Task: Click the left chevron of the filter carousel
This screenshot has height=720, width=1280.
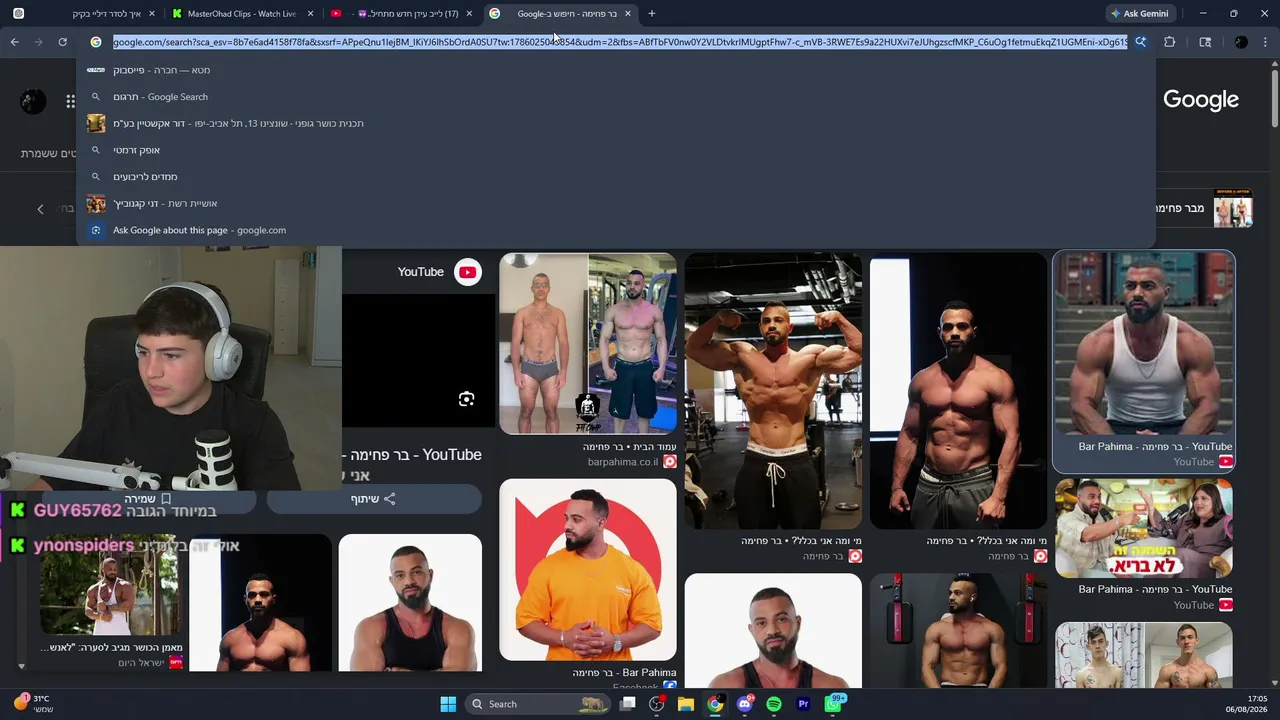Action: coord(40,208)
